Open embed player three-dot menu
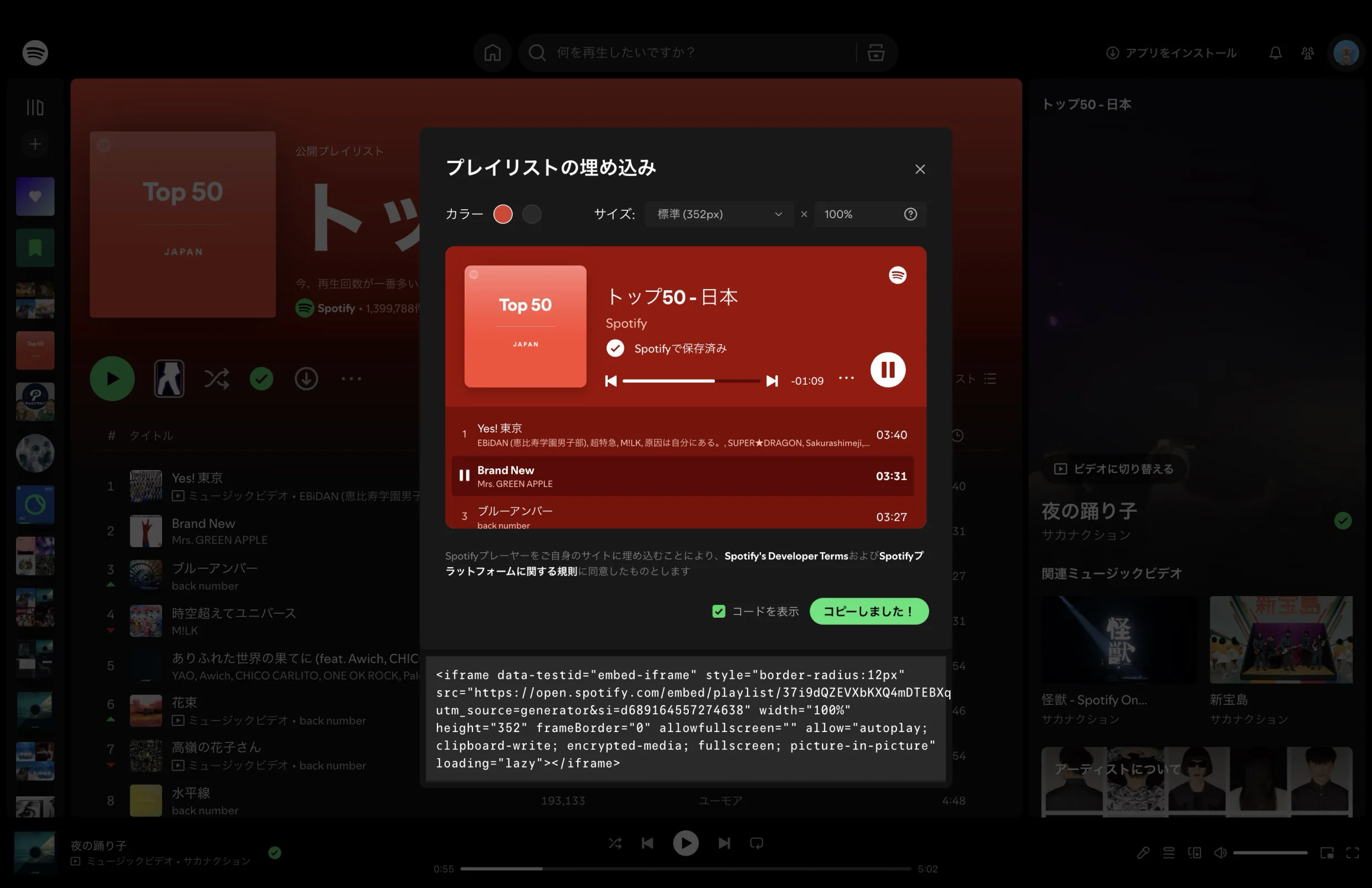Viewport: 1372px width, 888px height. pyautogui.click(x=846, y=378)
